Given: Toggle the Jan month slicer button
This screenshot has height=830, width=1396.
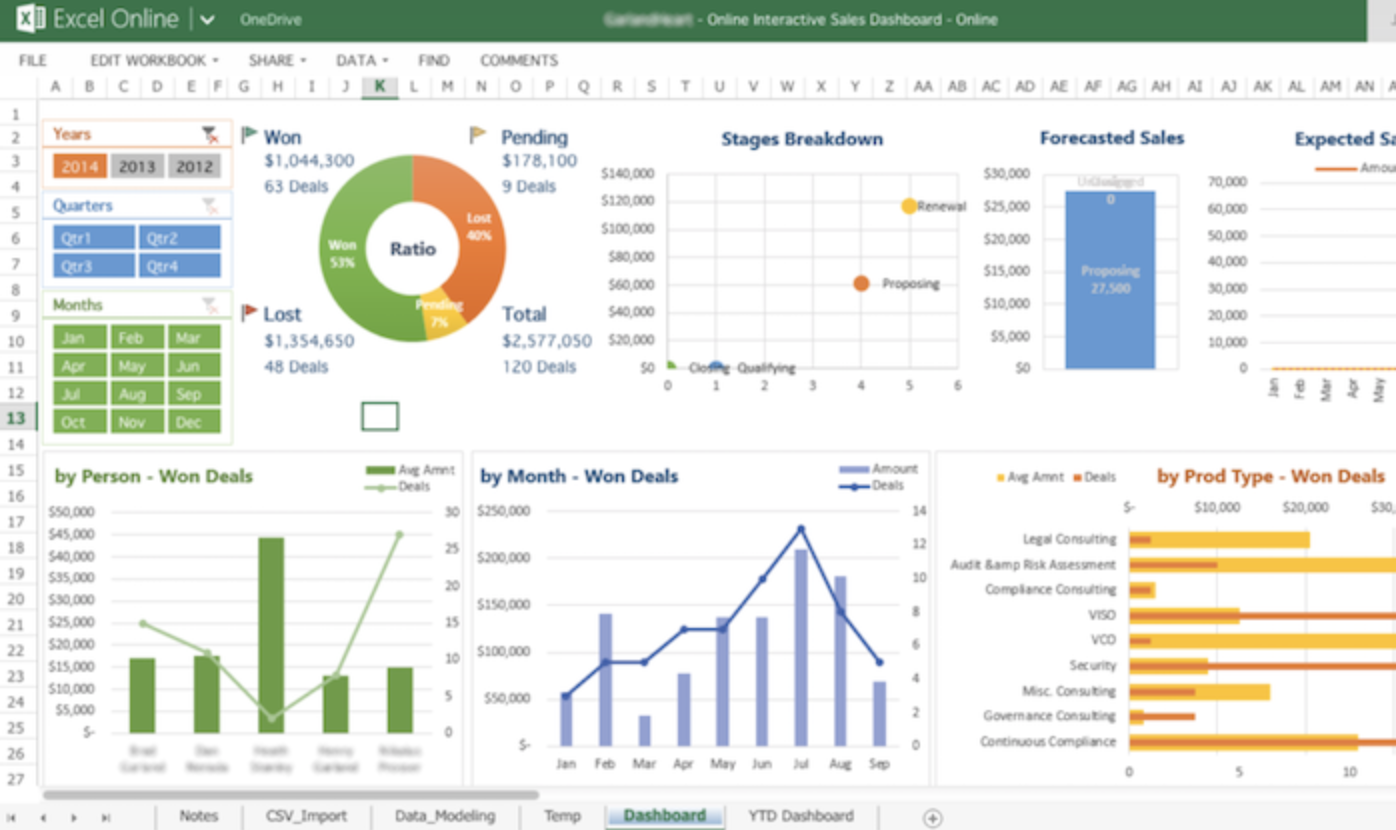Looking at the screenshot, I should point(79,338).
